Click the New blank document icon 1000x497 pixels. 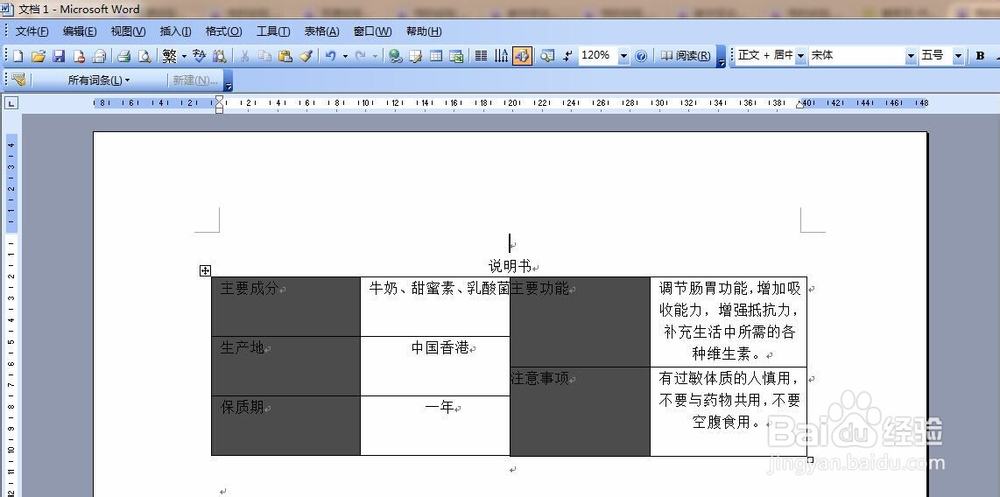18,56
